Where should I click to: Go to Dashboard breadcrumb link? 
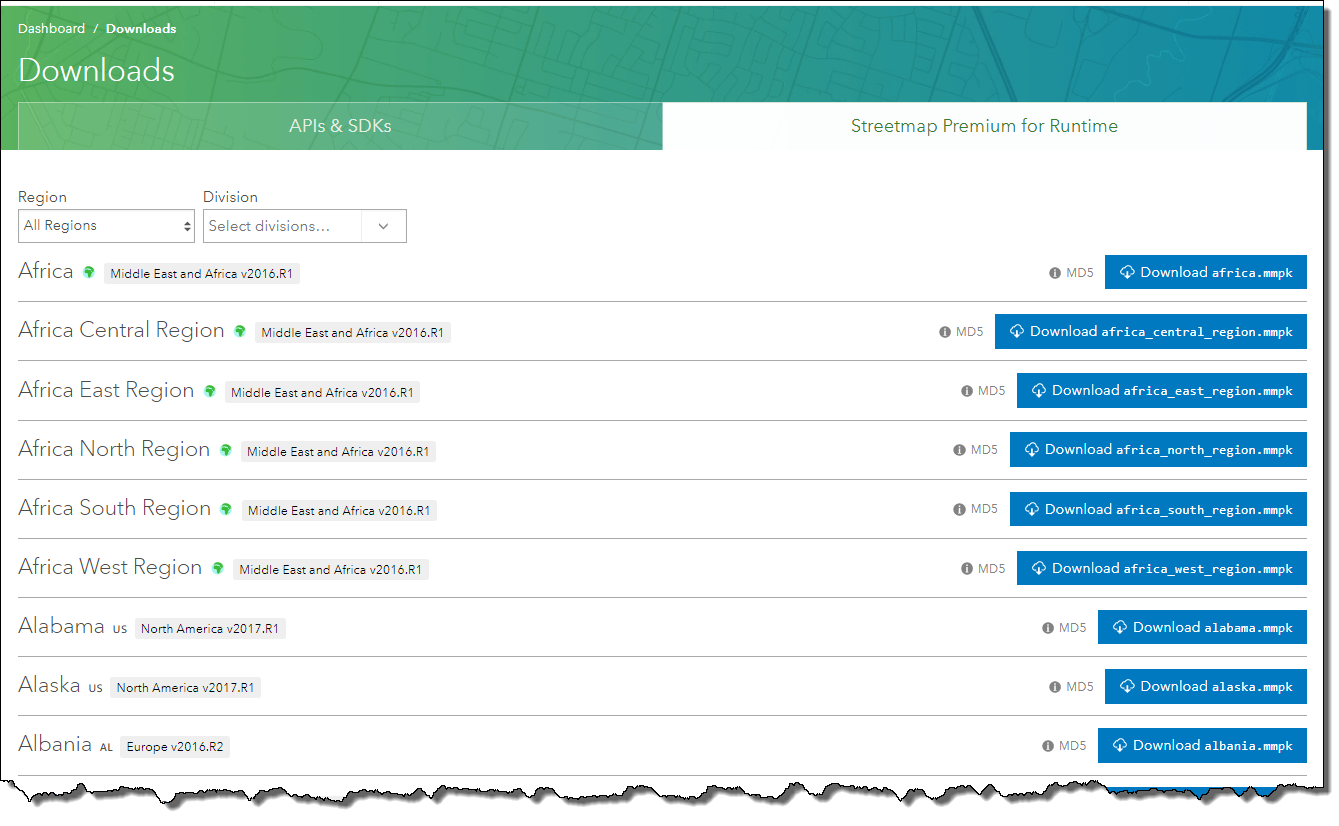[51, 29]
